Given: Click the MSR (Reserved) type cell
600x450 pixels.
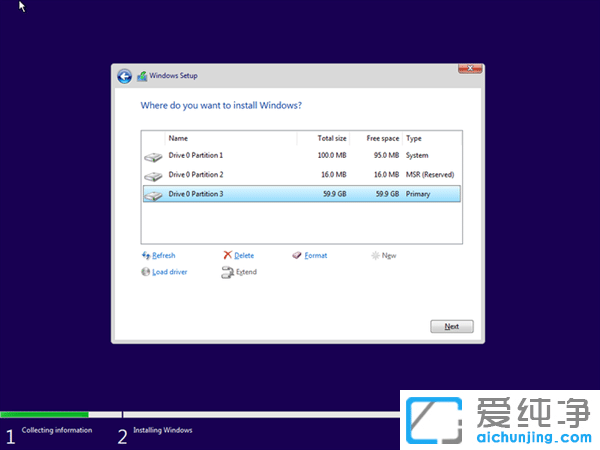Looking at the screenshot, I should point(430,174).
